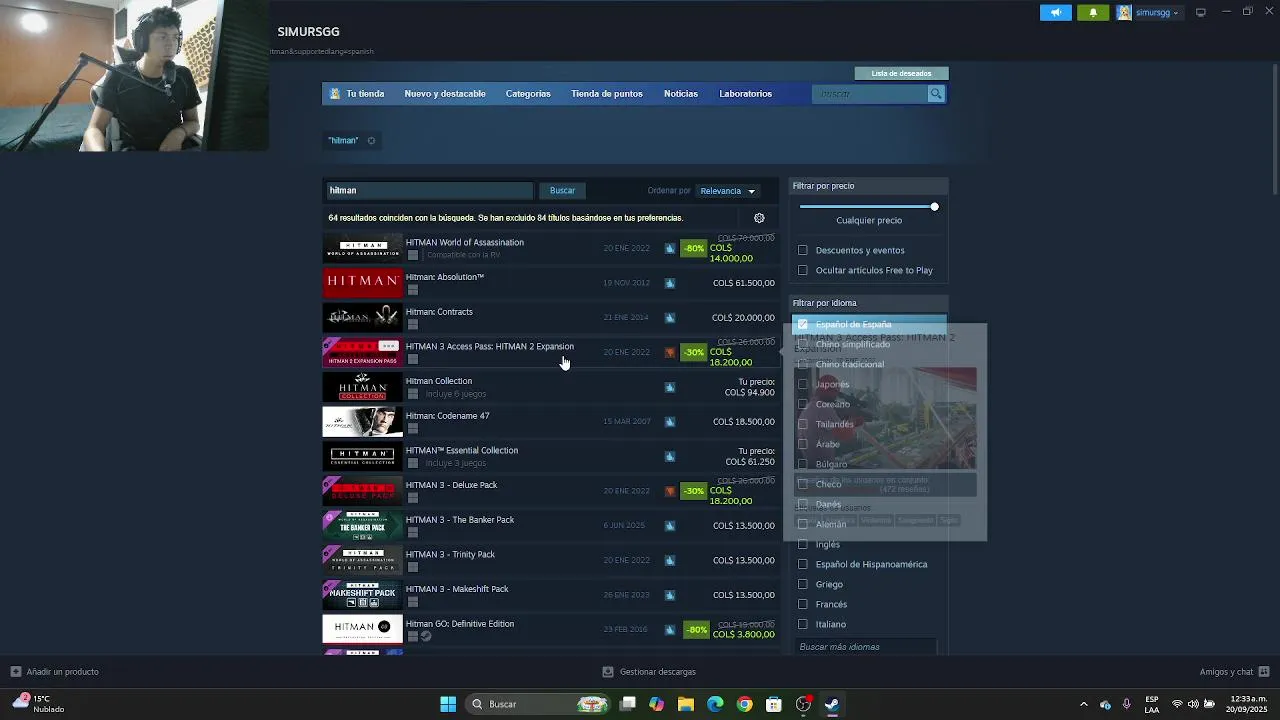The image size is (1280, 720).
Task: Open Hitman Collection bundle result
Action: click(x=550, y=387)
